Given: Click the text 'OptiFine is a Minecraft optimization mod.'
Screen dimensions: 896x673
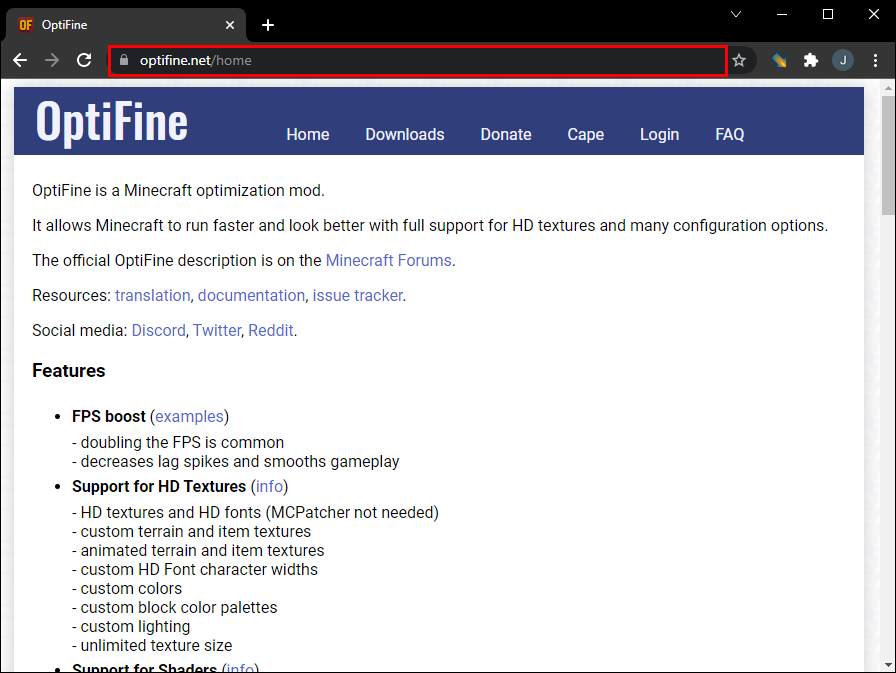Looking at the screenshot, I should click(178, 191).
